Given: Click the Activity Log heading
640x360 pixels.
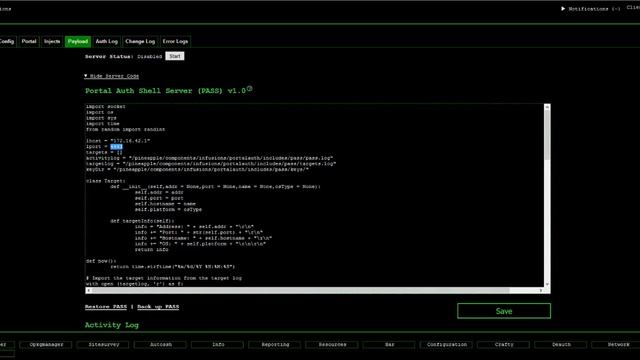Looking at the screenshot, I should (112, 325).
